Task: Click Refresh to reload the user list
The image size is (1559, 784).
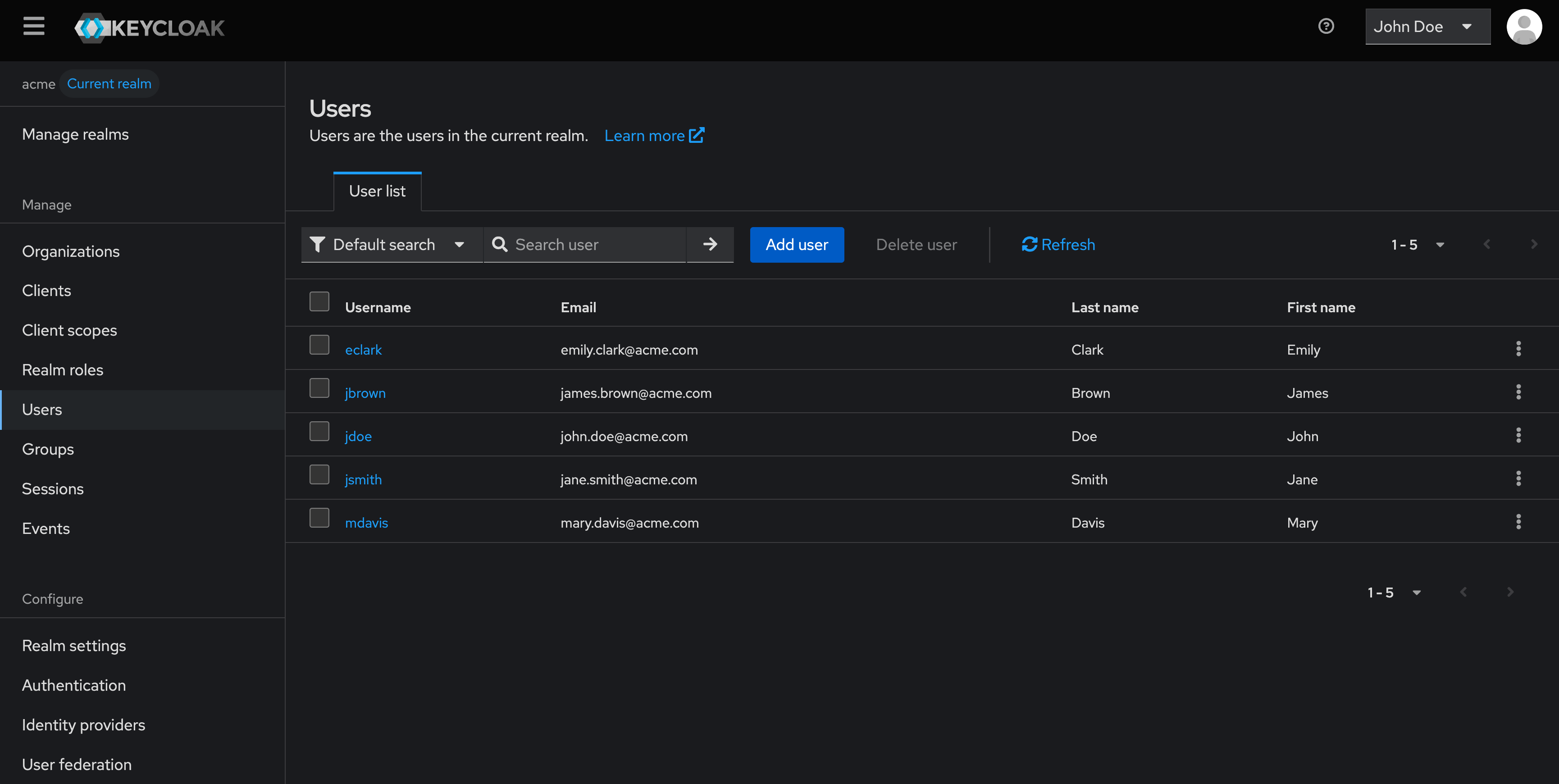Action: [x=1058, y=245]
